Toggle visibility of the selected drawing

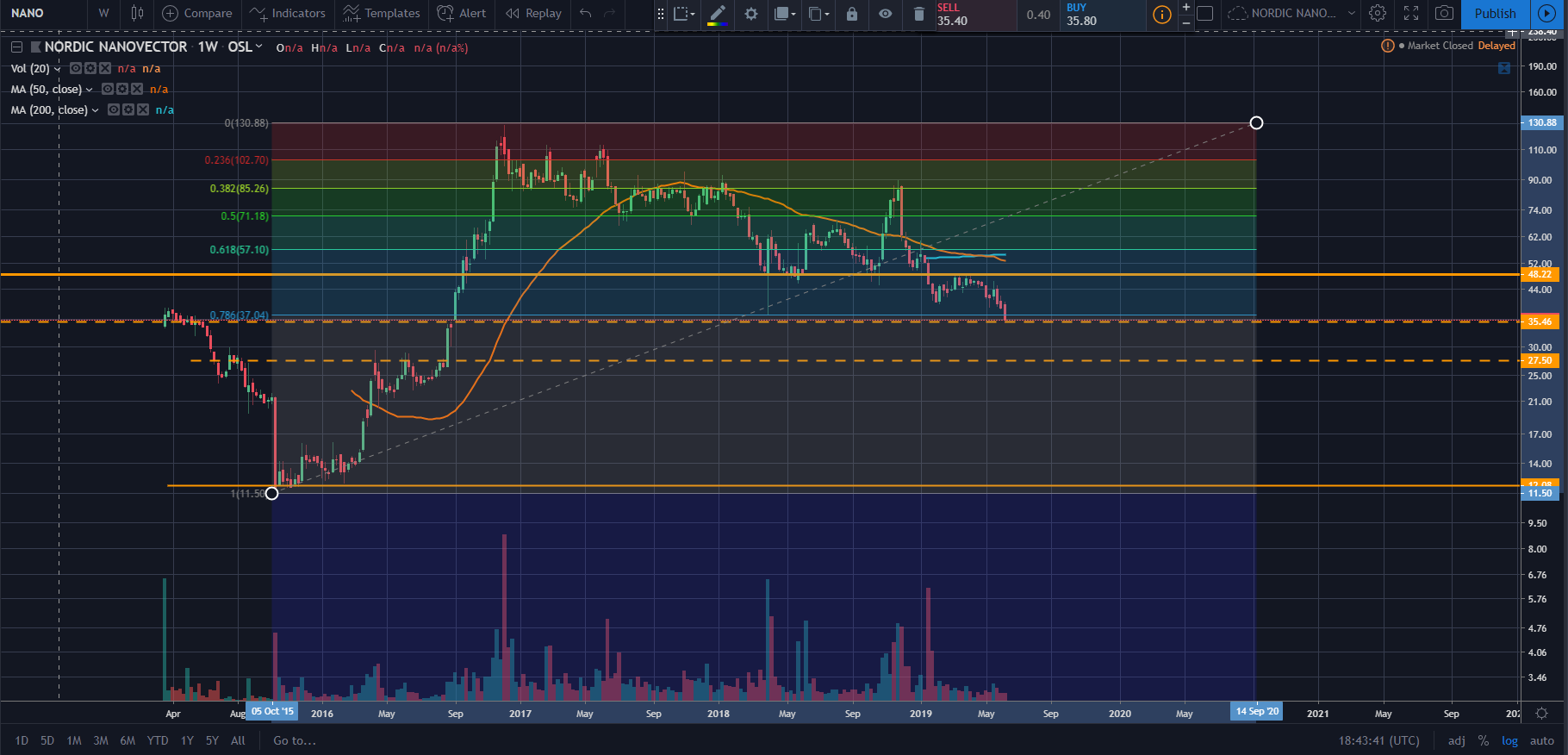pyautogui.click(x=885, y=14)
